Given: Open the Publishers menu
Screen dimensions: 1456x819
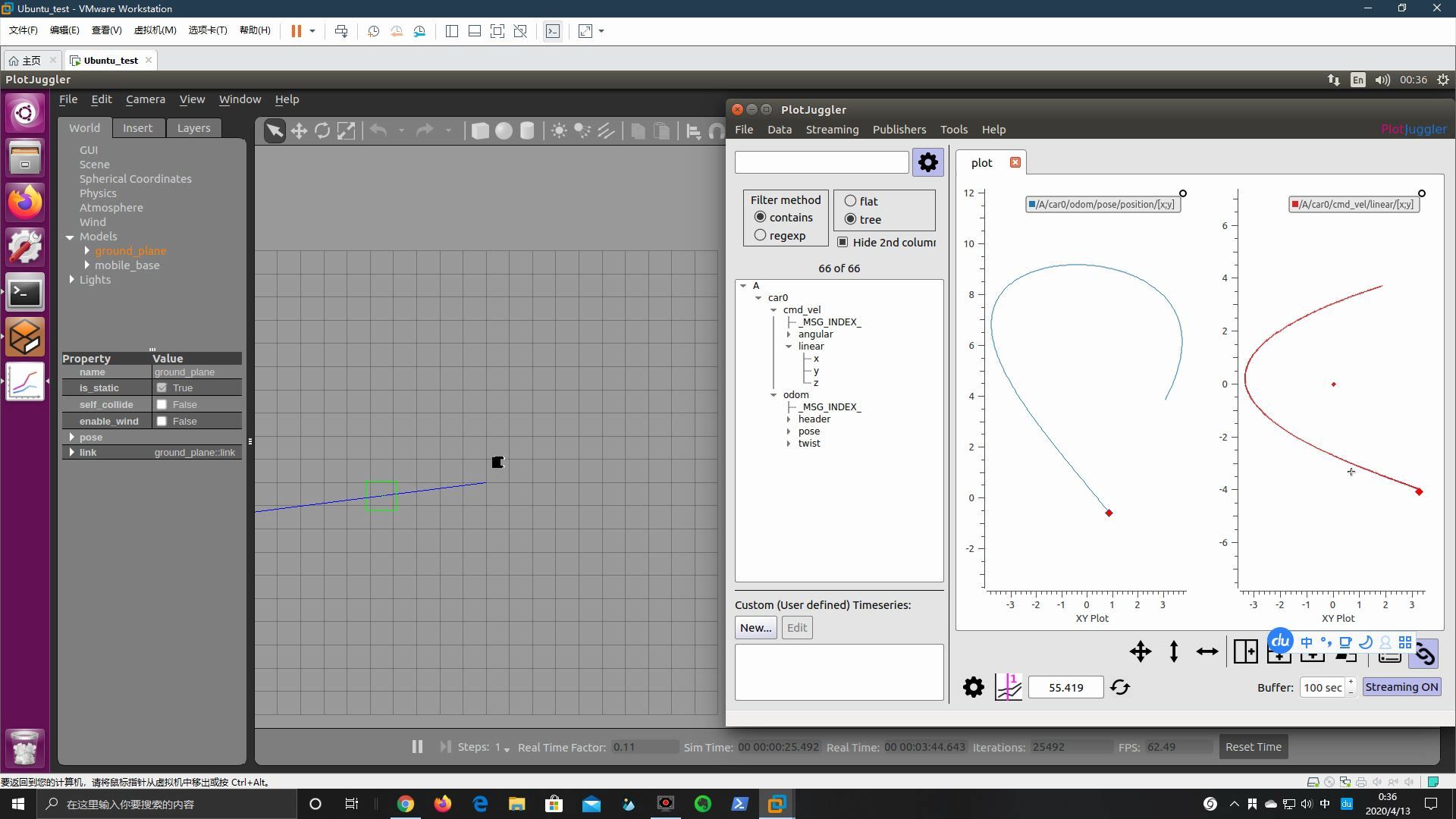Looking at the screenshot, I should tap(899, 130).
